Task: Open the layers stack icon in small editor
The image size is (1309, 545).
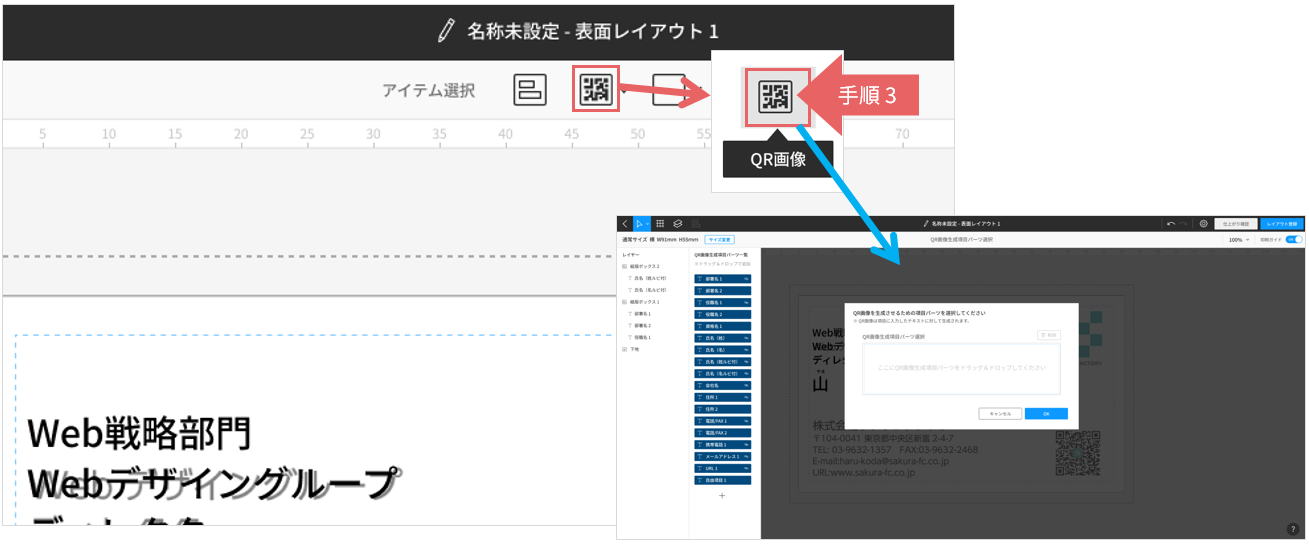Action: click(x=677, y=224)
